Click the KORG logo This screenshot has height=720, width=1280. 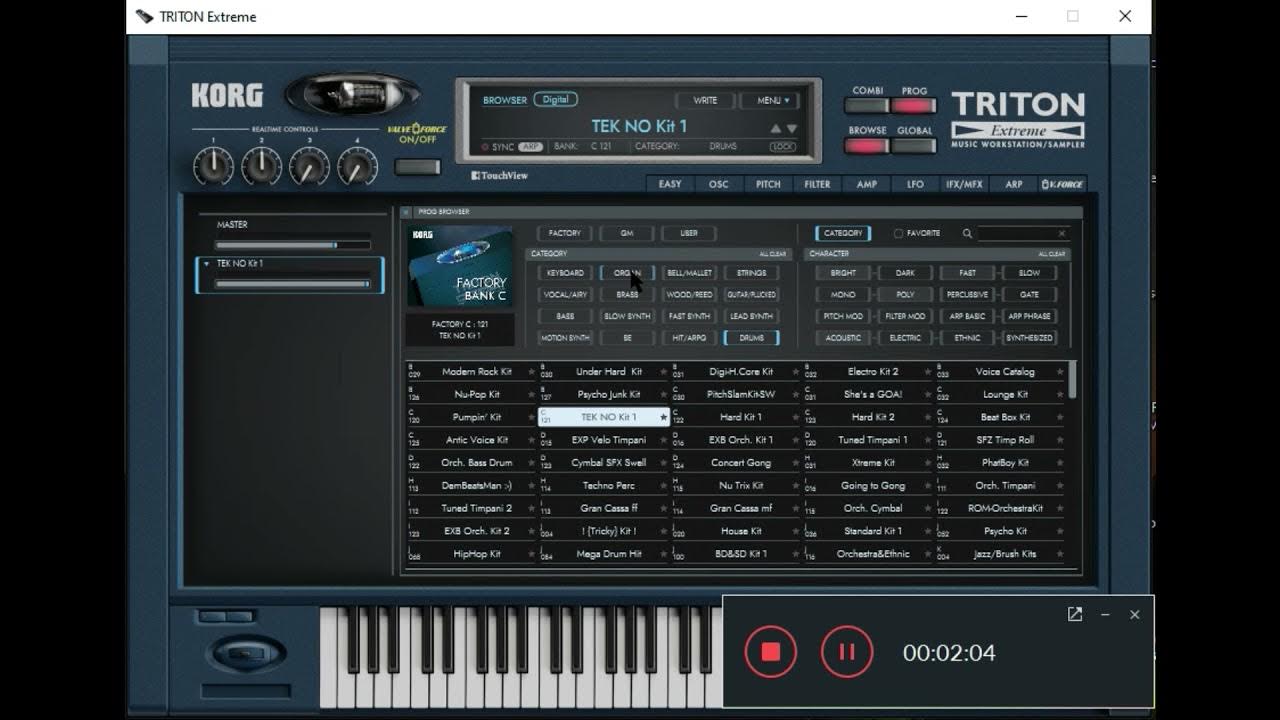(x=228, y=96)
